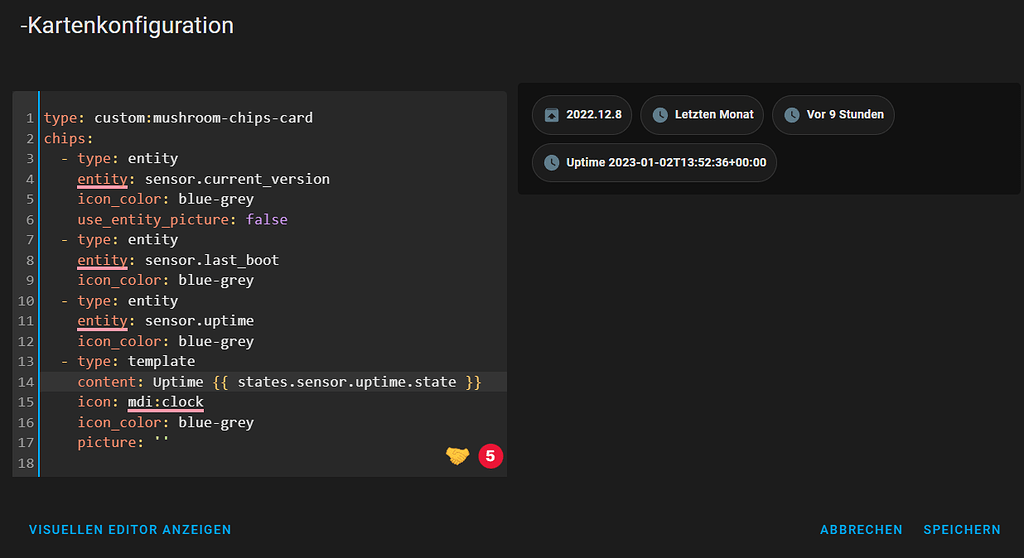Screen dimensions: 1024x558
Task: Click the clock icon on Letzten Monat chip
Action: 660,115
